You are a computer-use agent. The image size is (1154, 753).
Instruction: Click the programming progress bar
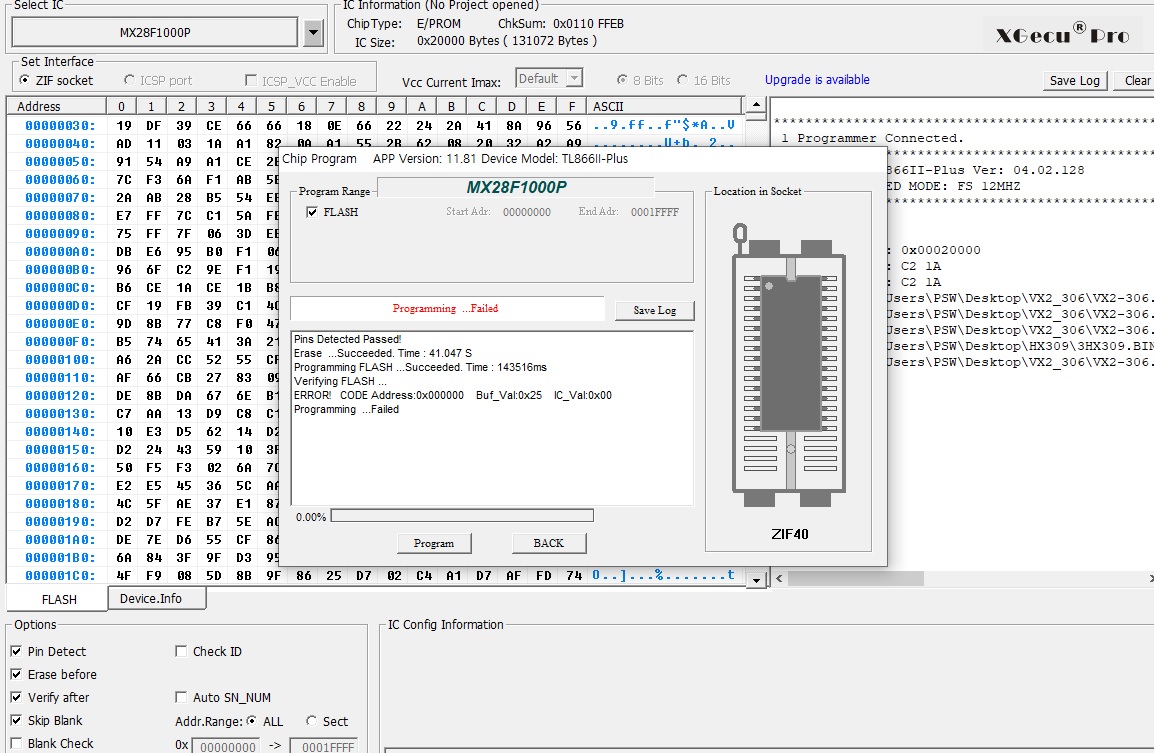pos(461,516)
